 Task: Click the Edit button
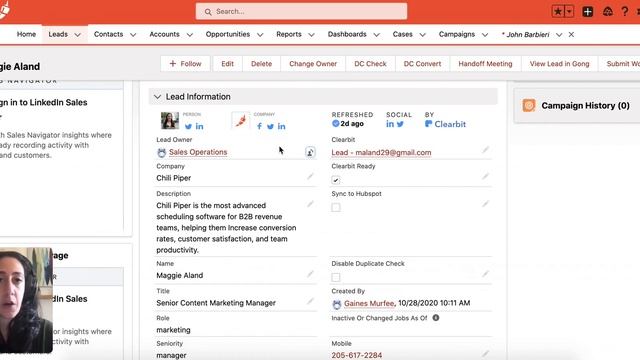point(227,64)
